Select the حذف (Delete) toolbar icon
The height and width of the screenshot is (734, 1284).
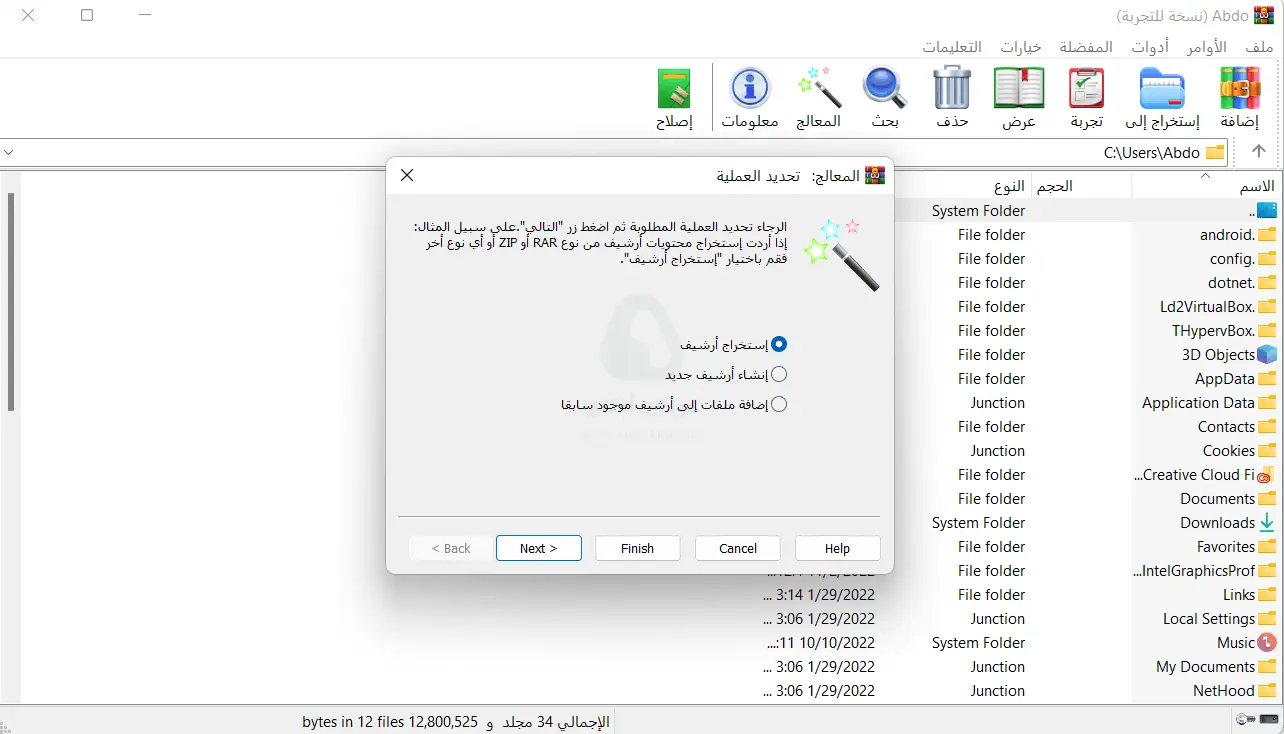[x=951, y=97]
